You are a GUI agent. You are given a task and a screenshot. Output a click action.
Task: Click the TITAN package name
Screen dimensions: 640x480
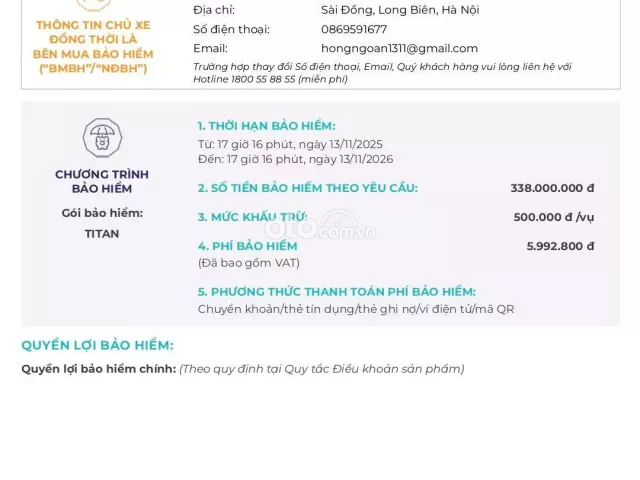(102, 234)
